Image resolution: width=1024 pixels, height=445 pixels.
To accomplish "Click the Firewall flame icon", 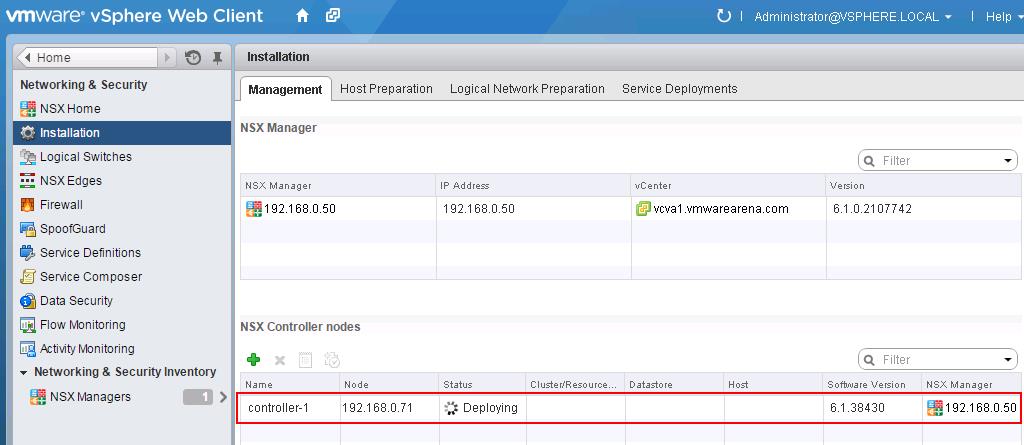I will 27,205.
